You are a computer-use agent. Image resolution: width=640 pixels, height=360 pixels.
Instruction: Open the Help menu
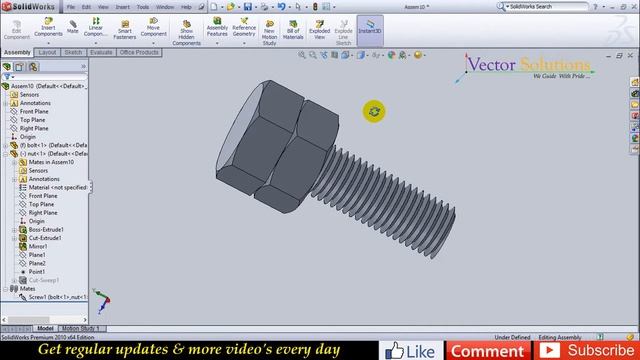click(x=186, y=7)
